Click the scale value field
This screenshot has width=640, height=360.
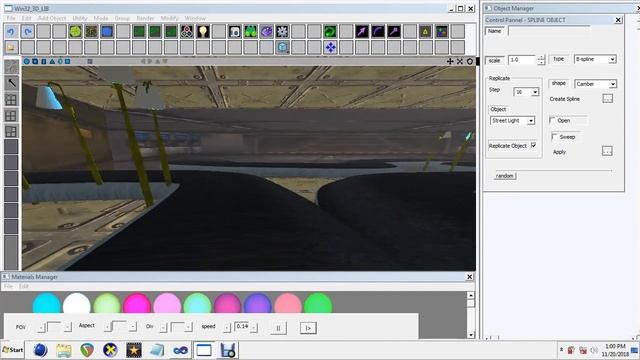tap(522, 60)
